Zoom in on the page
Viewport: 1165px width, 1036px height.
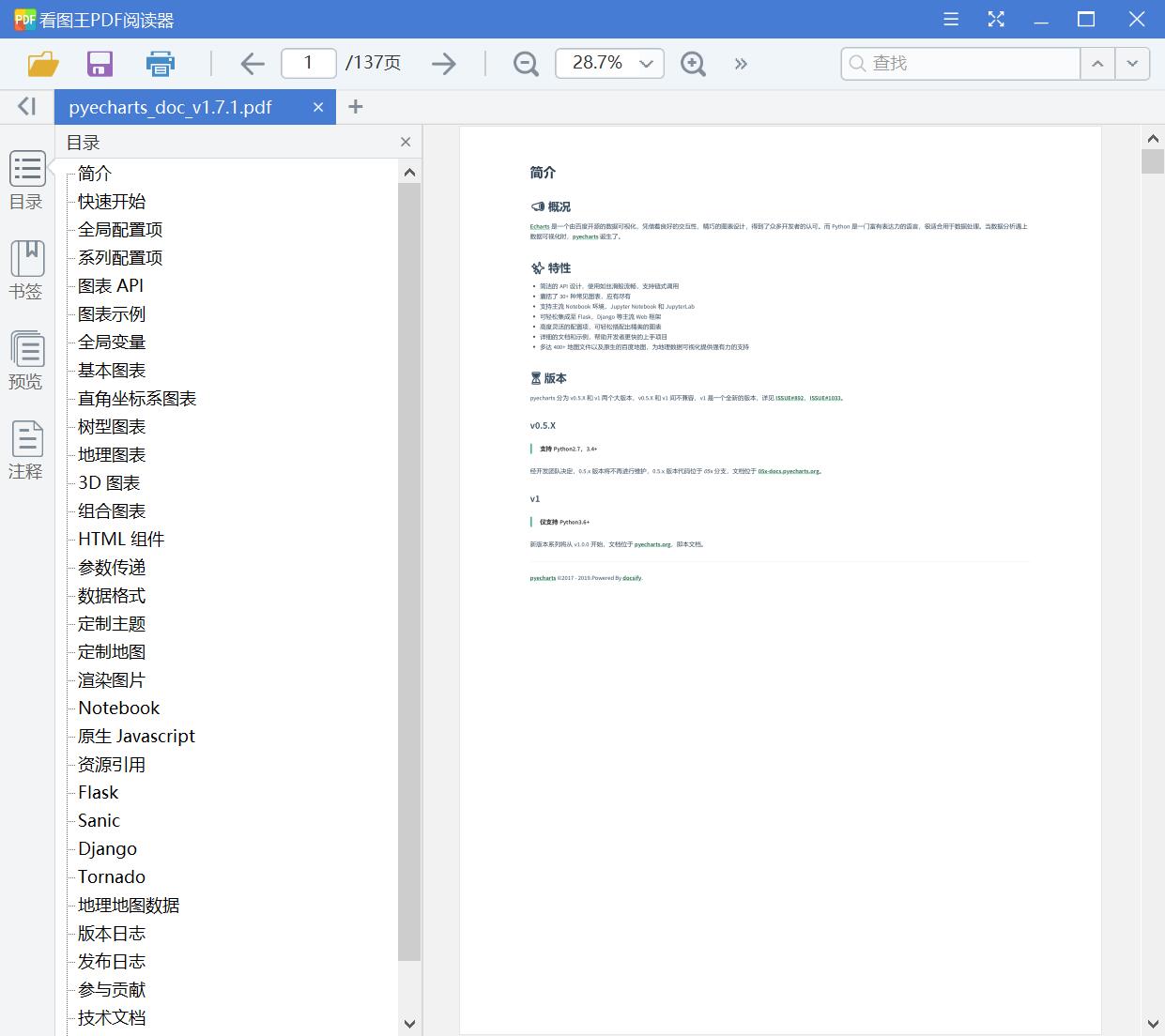[x=693, y=63]
